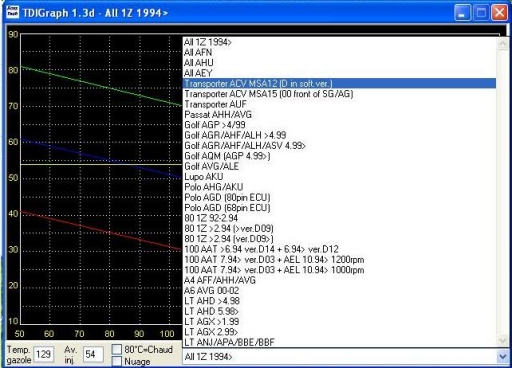This screenshot has height=368, width=512.
Task: Select 'Transporter AUF' entry
Action: 339,104
